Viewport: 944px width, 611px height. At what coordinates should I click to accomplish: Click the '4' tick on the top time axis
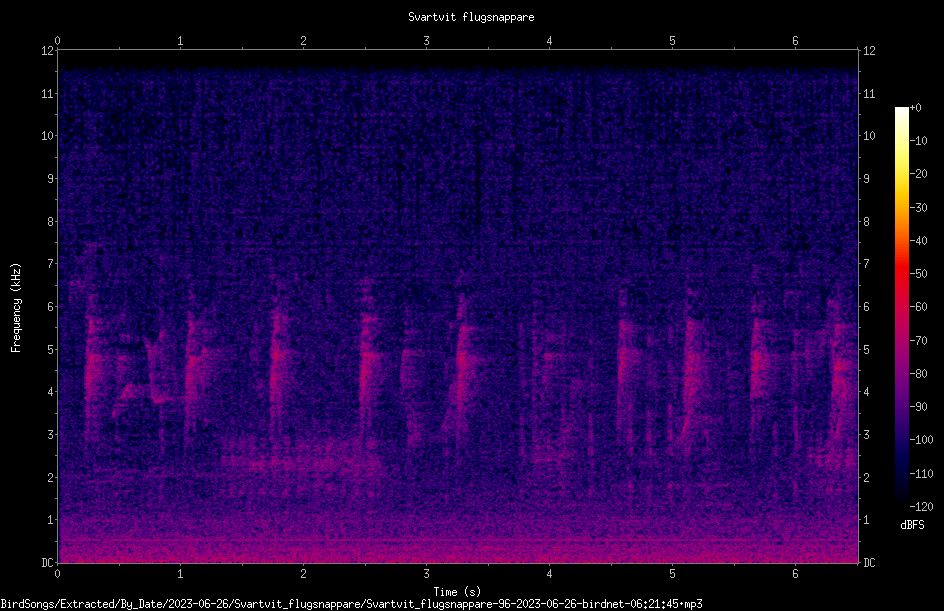pos(549,41)
